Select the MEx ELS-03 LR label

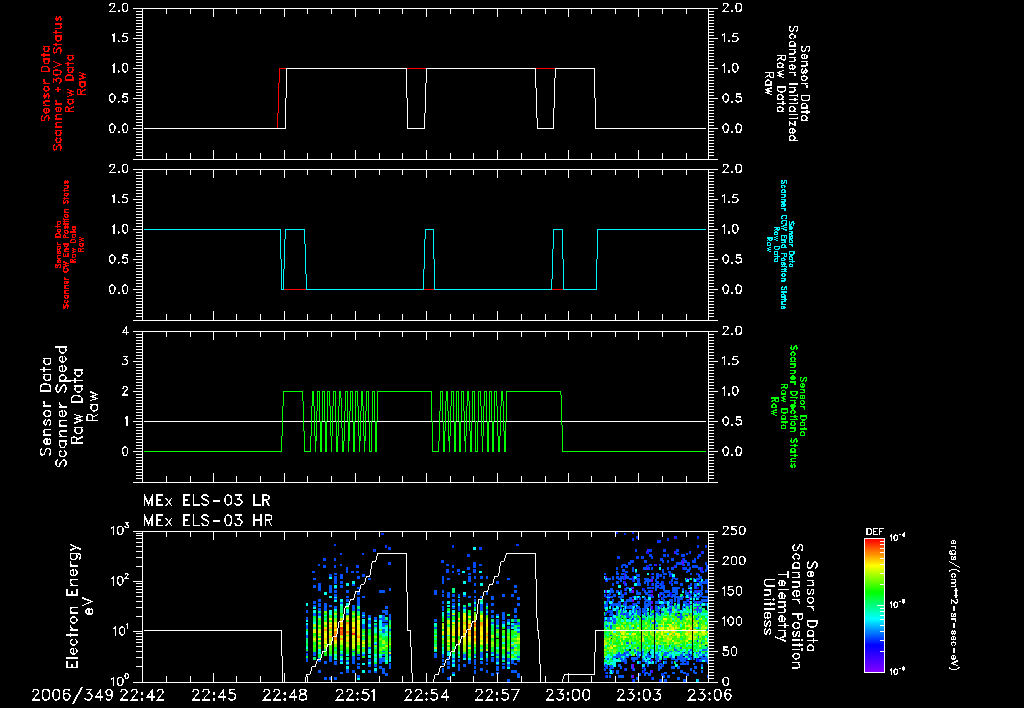tap(206, 501)
